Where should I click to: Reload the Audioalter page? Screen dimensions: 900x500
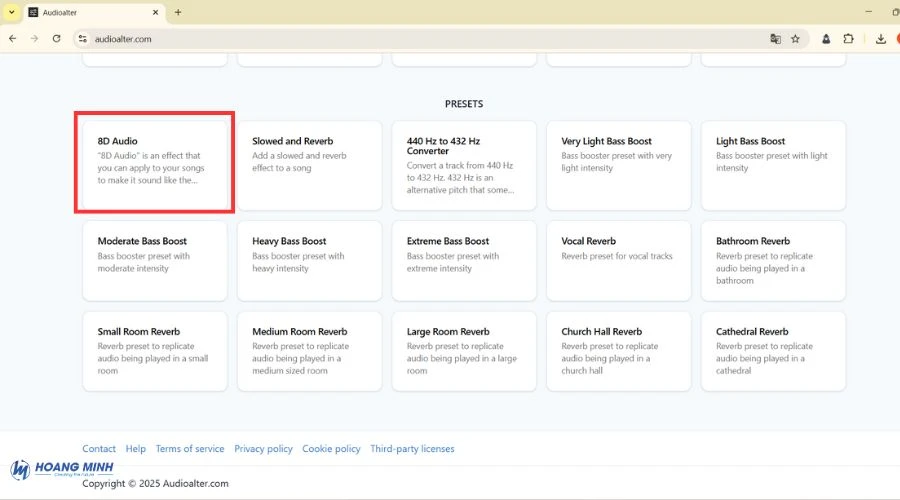[x=56, y=39]
